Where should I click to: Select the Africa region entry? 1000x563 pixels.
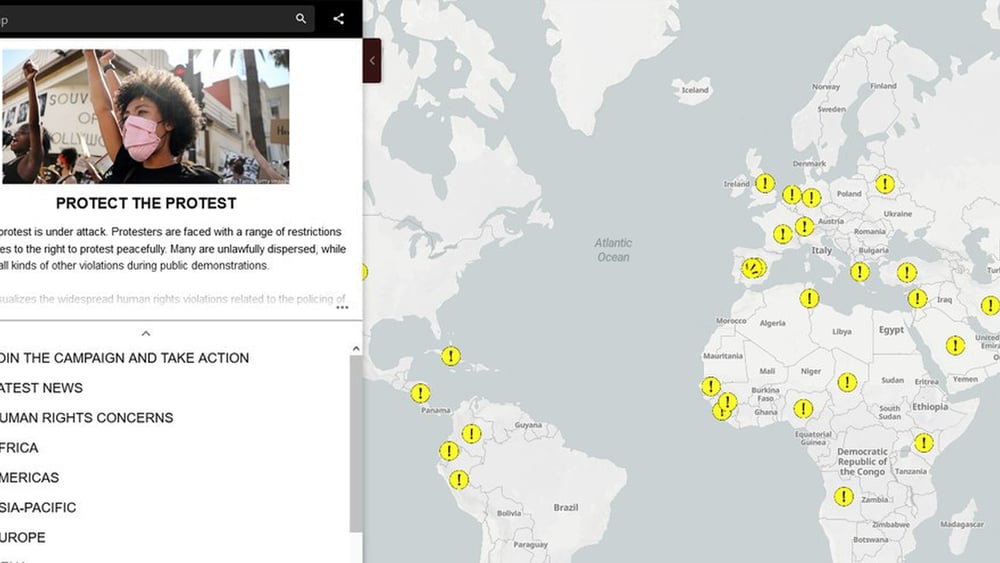coord(20,448)
